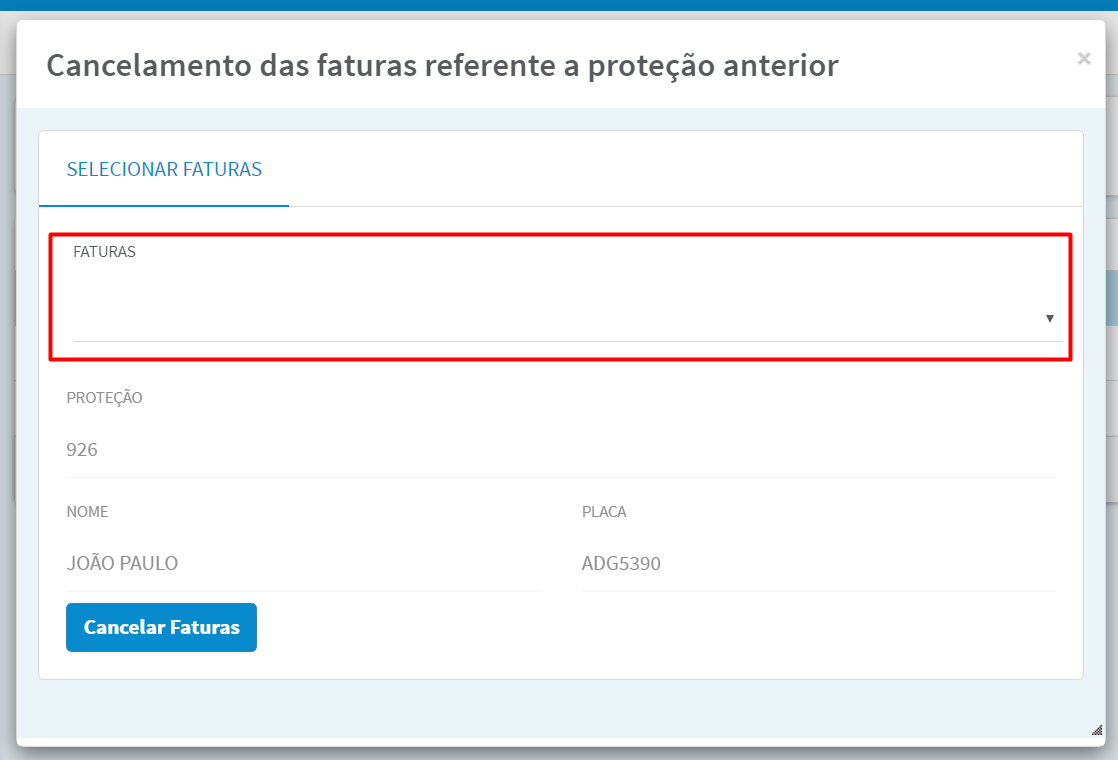Click the blue application header bar behind dialog
The height and width of the screenshot is (760, 1118).
(x=559, y=5)
